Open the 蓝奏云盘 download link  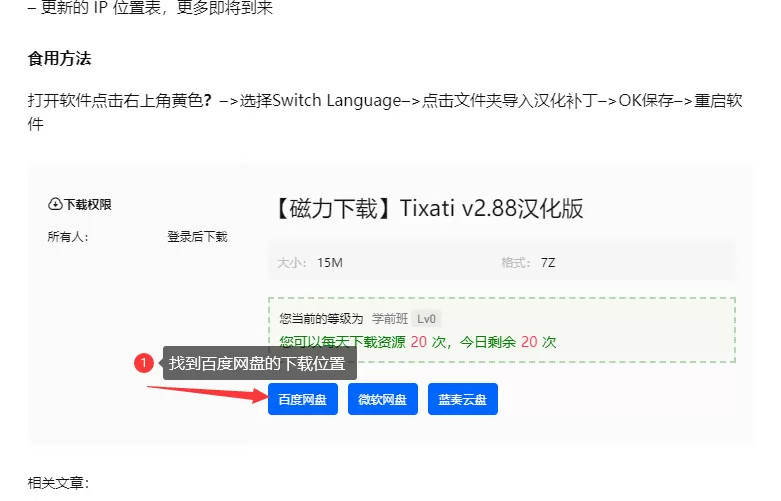tap(462, 399)
